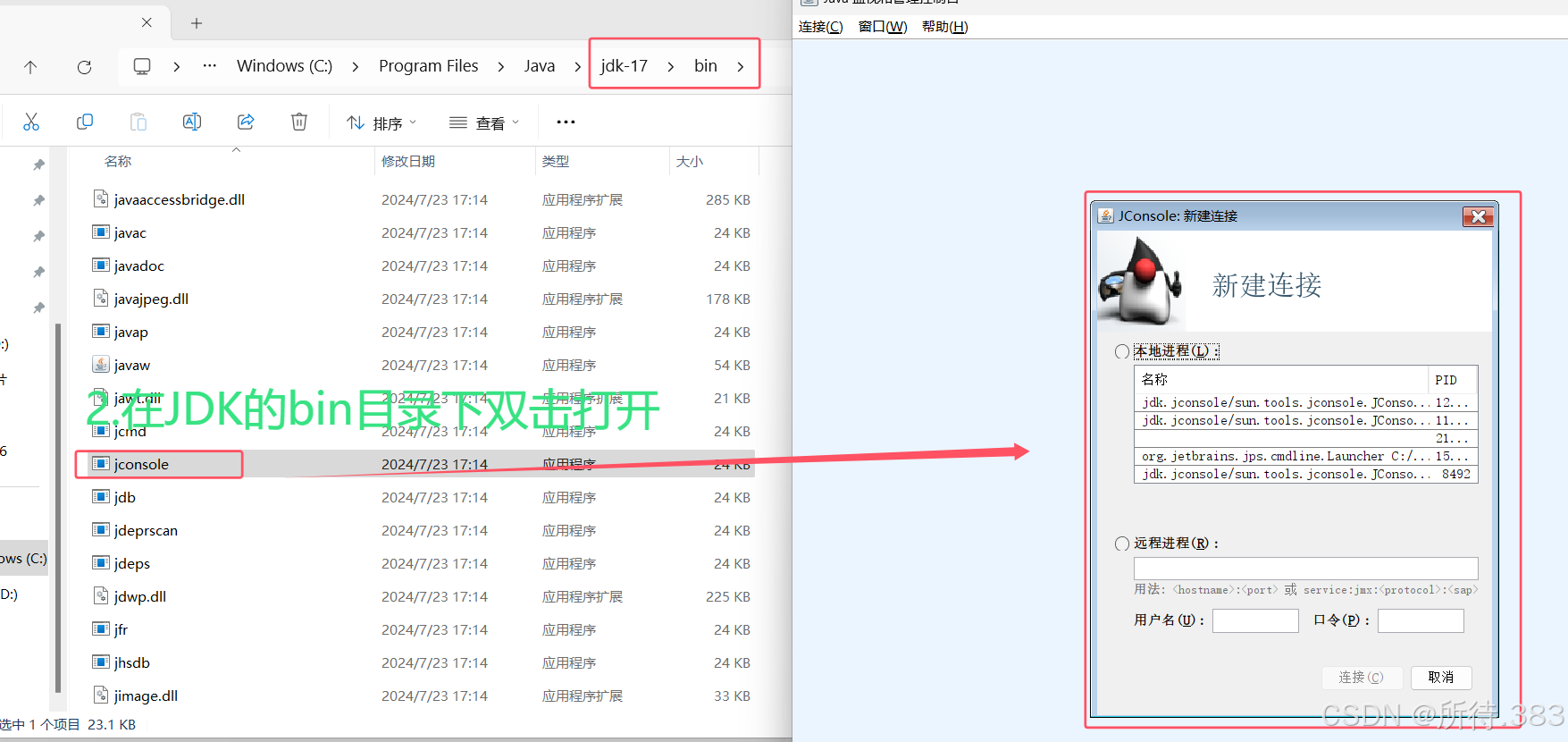This screenshot has width=1568, height=742.
Task: Click the PID column header in process table
Action: [1452, 380]
